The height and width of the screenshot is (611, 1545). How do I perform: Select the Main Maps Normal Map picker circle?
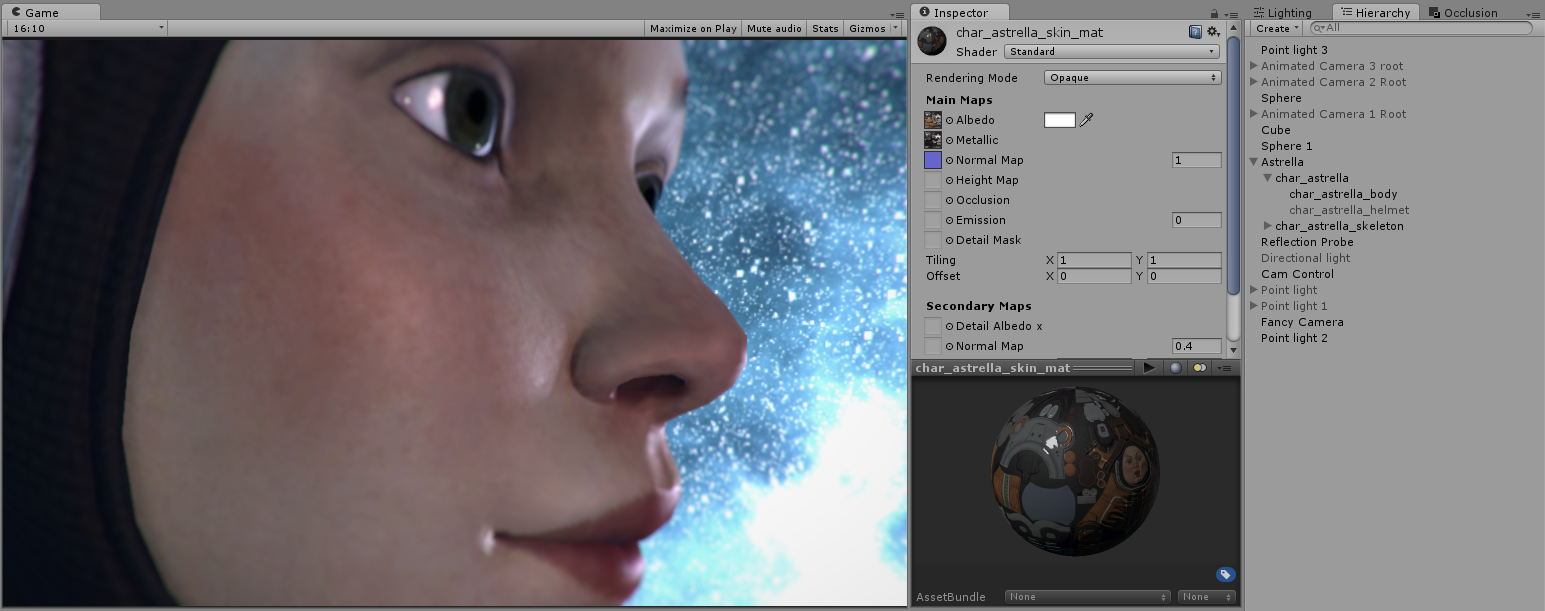[x=950, y=160]
